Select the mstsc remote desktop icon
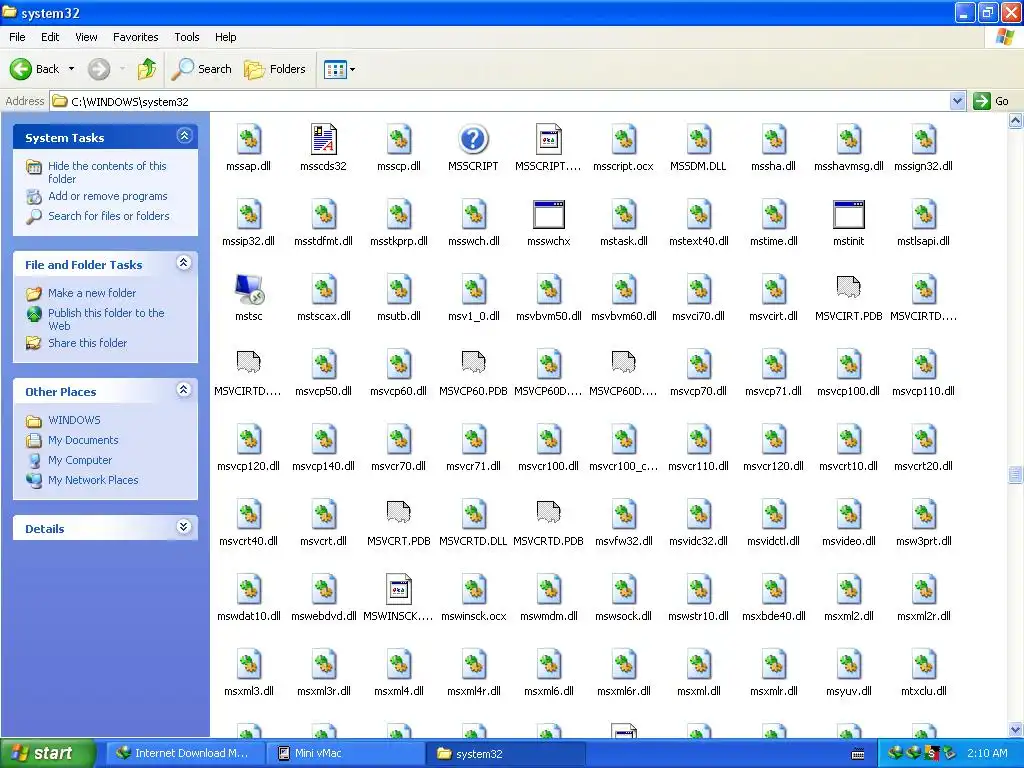The image size is (1024, 768). [249, 289]
